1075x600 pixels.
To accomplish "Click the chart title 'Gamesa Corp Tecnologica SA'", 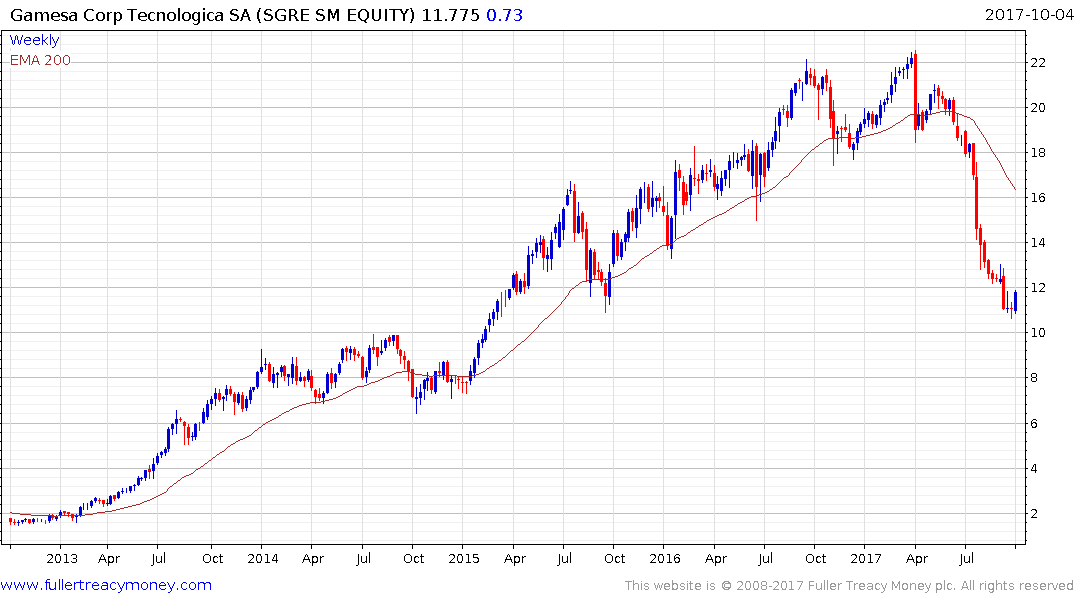I will pos(131,14).
